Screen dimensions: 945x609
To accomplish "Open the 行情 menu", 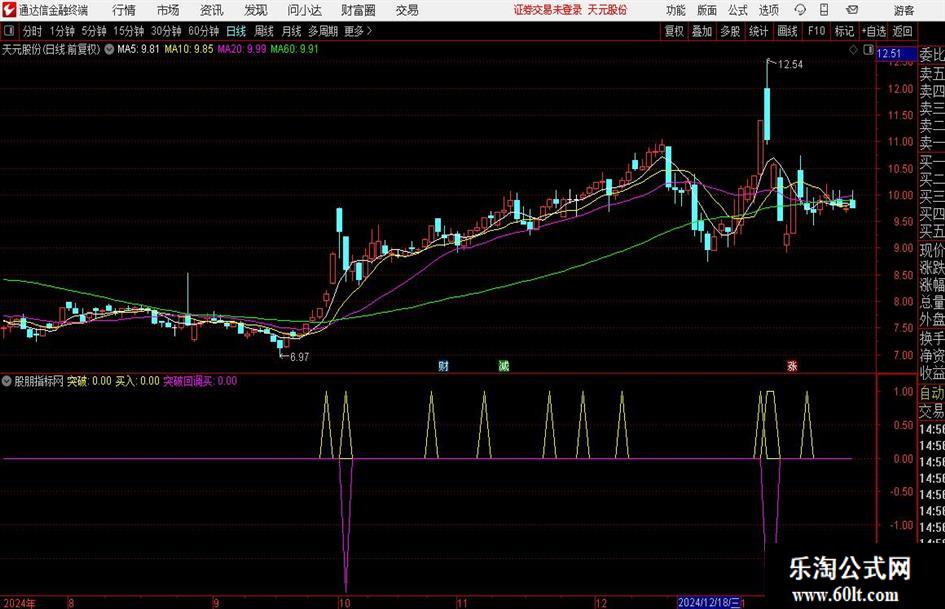I will click(124, 10).
